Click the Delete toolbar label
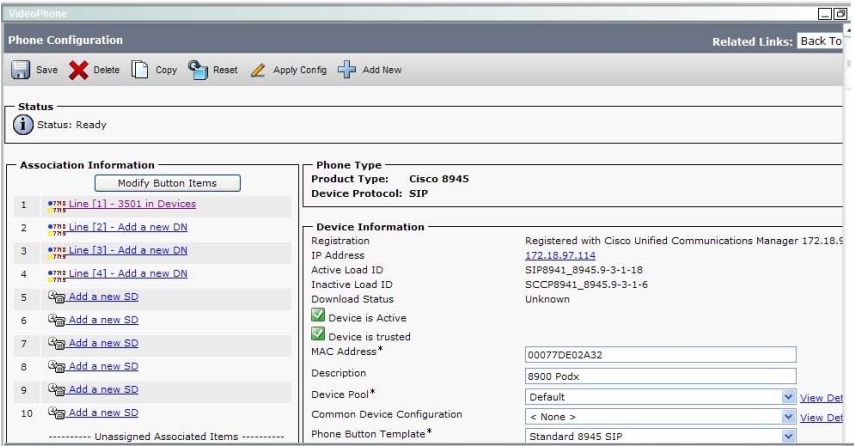The height and width of the screenshot is (446, 854). click(106, 70)
